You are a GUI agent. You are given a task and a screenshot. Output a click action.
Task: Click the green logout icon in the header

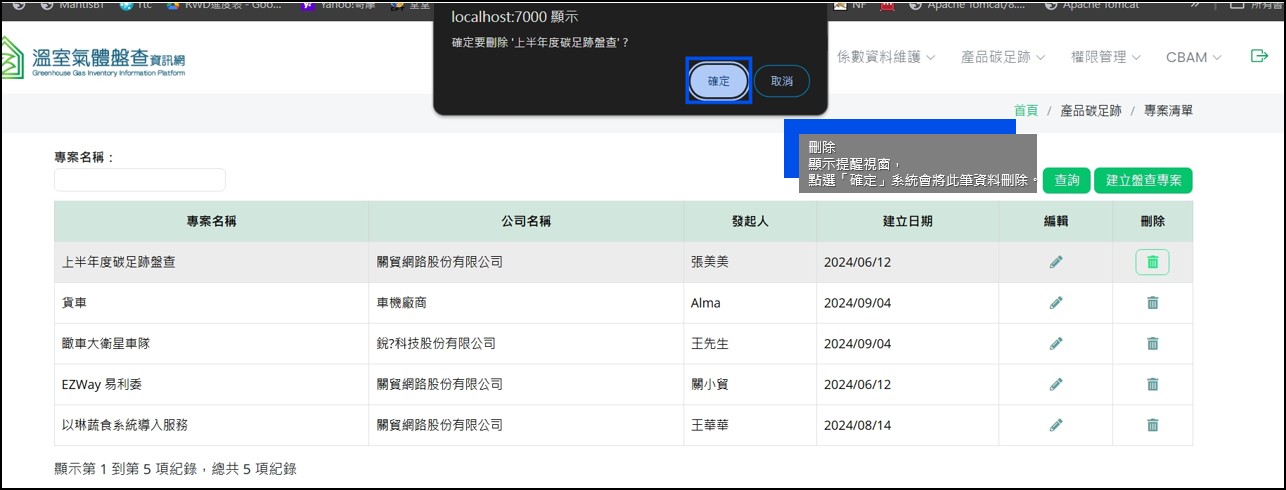[1259, 56]
